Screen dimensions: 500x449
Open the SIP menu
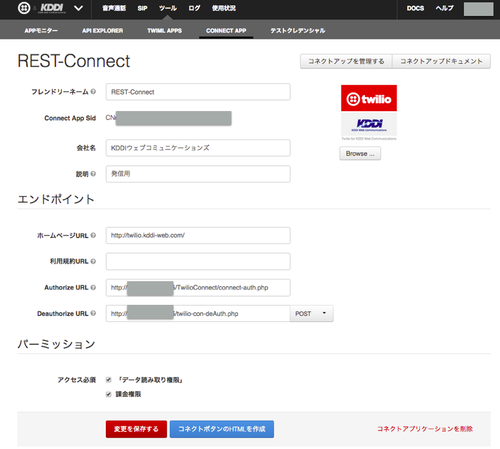pyautogui.click(x=142, y=8)
